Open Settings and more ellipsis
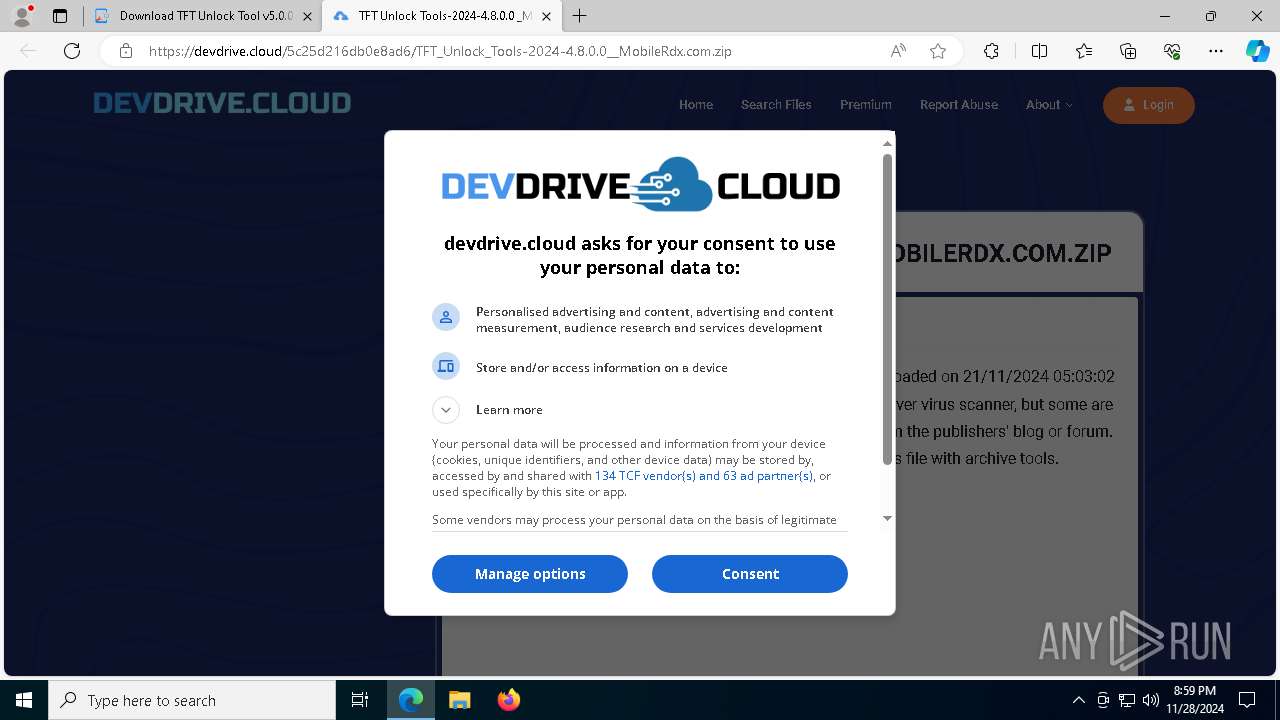This screenshot has height=720, width=1280. (x=1216, y=51)
